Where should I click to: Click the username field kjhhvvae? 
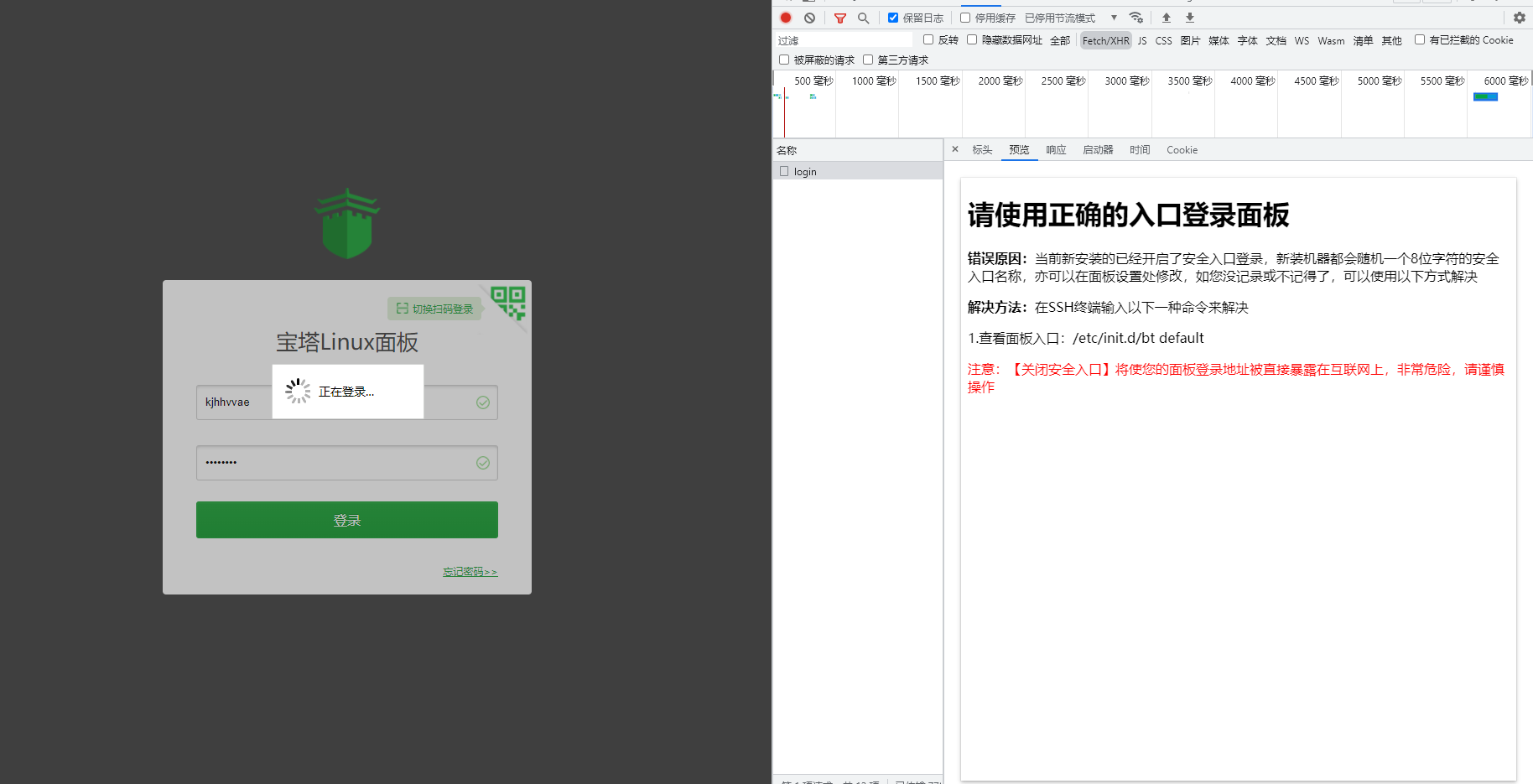click(347, 402)
